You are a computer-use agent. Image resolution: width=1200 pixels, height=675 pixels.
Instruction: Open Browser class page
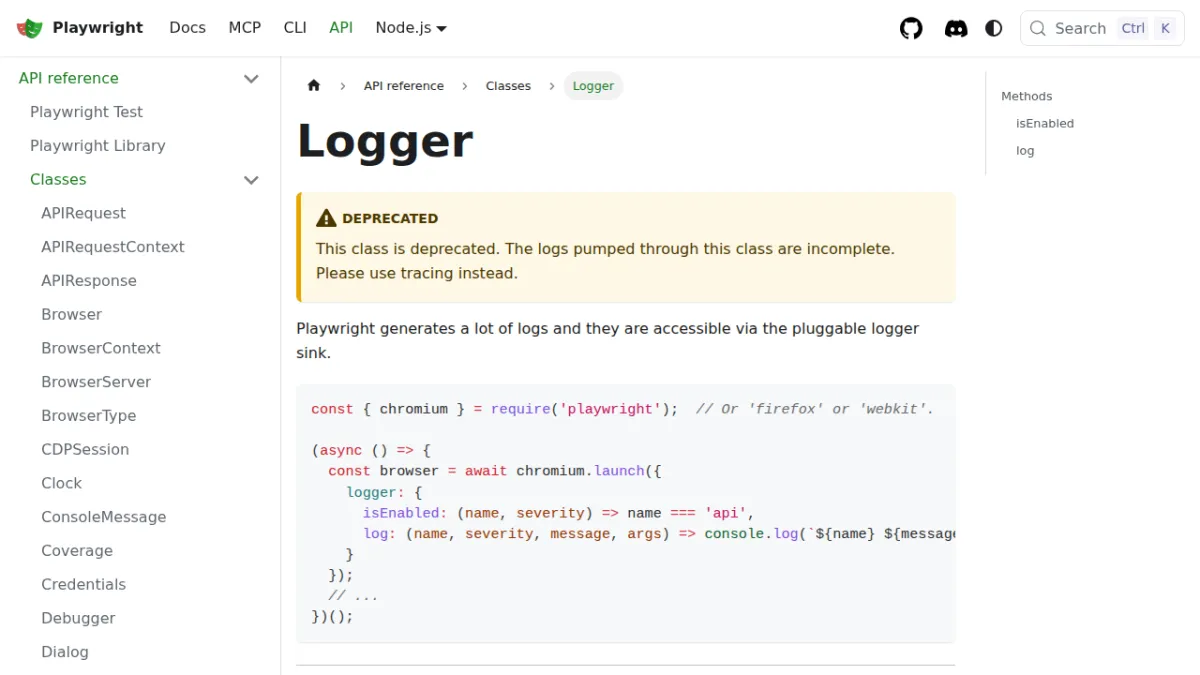pos(71,315)
